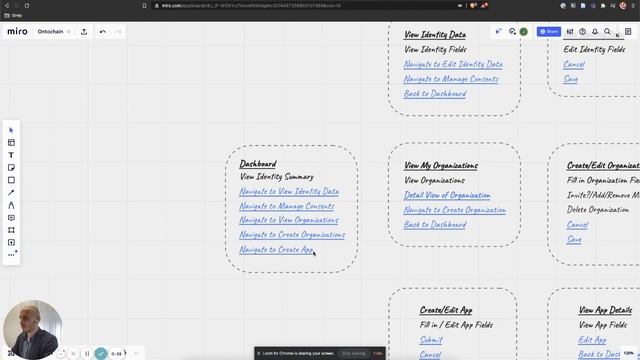Viewport: 640px width, 360px height.
Task: Redo the last action
Action: click(x=118, y=32)
